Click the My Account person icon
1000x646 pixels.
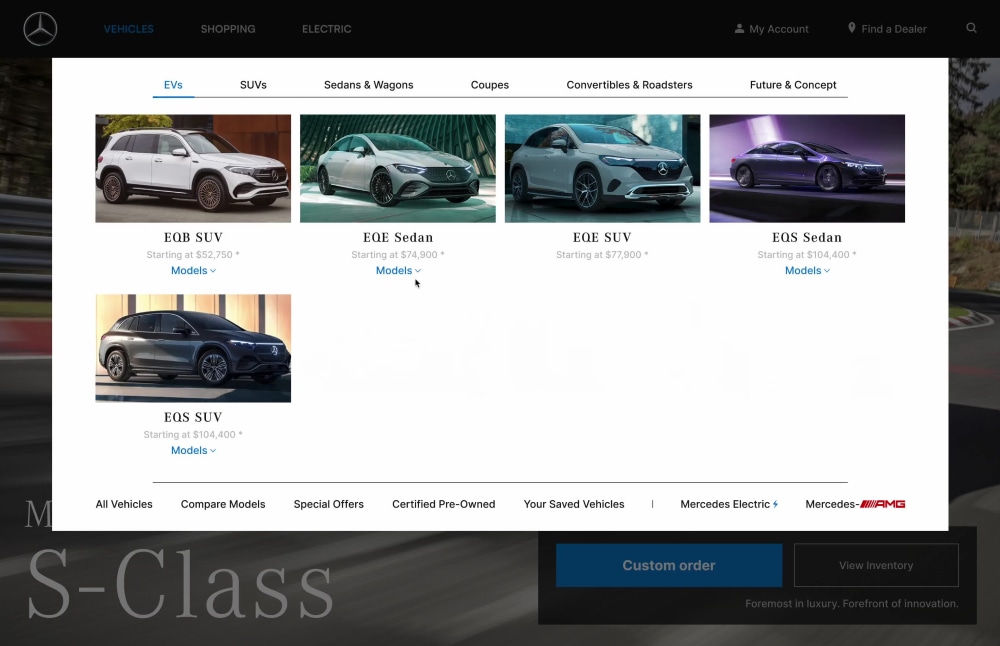click(x=739, y=29)
